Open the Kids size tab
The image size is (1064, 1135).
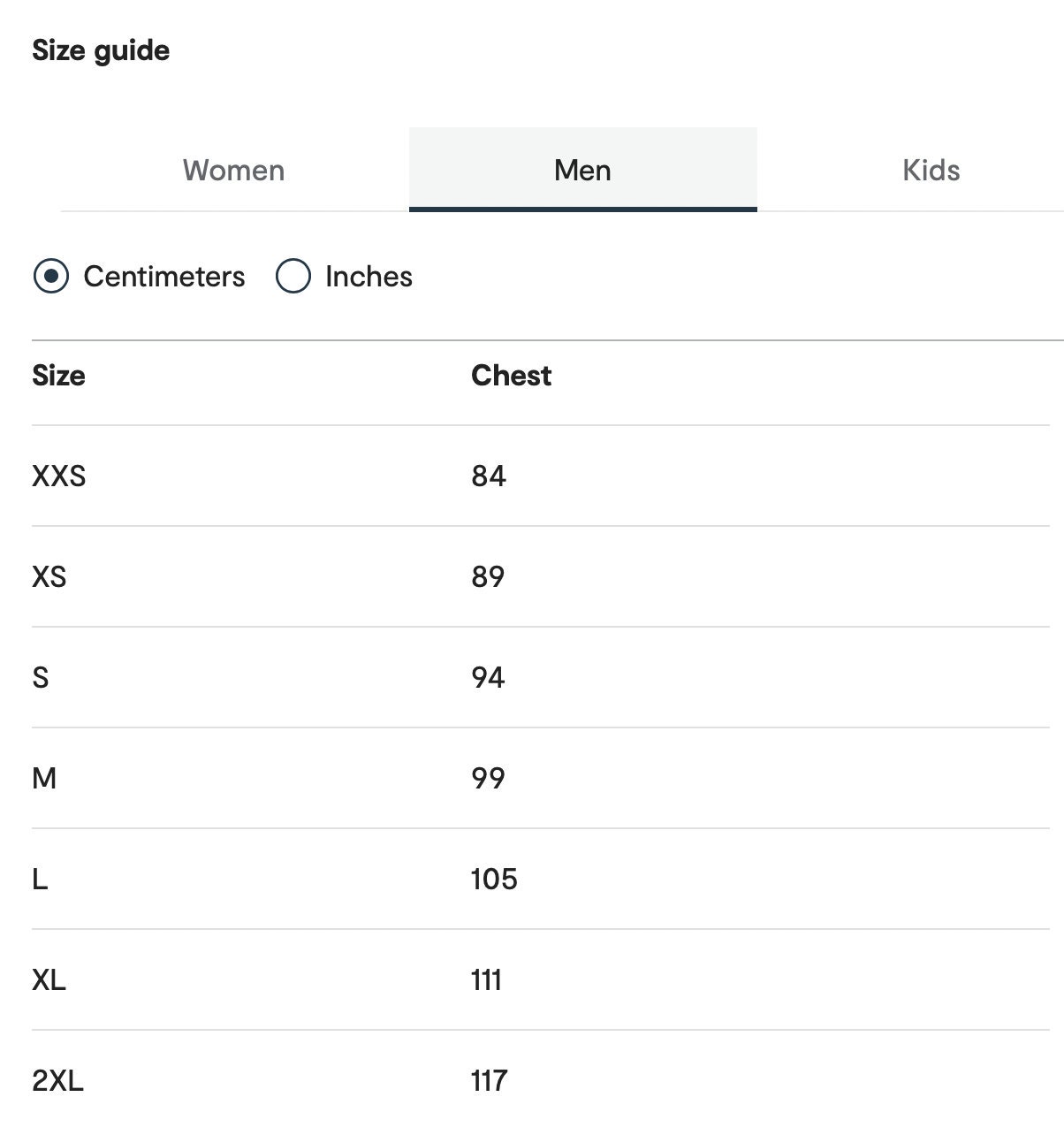pos(931,170)
